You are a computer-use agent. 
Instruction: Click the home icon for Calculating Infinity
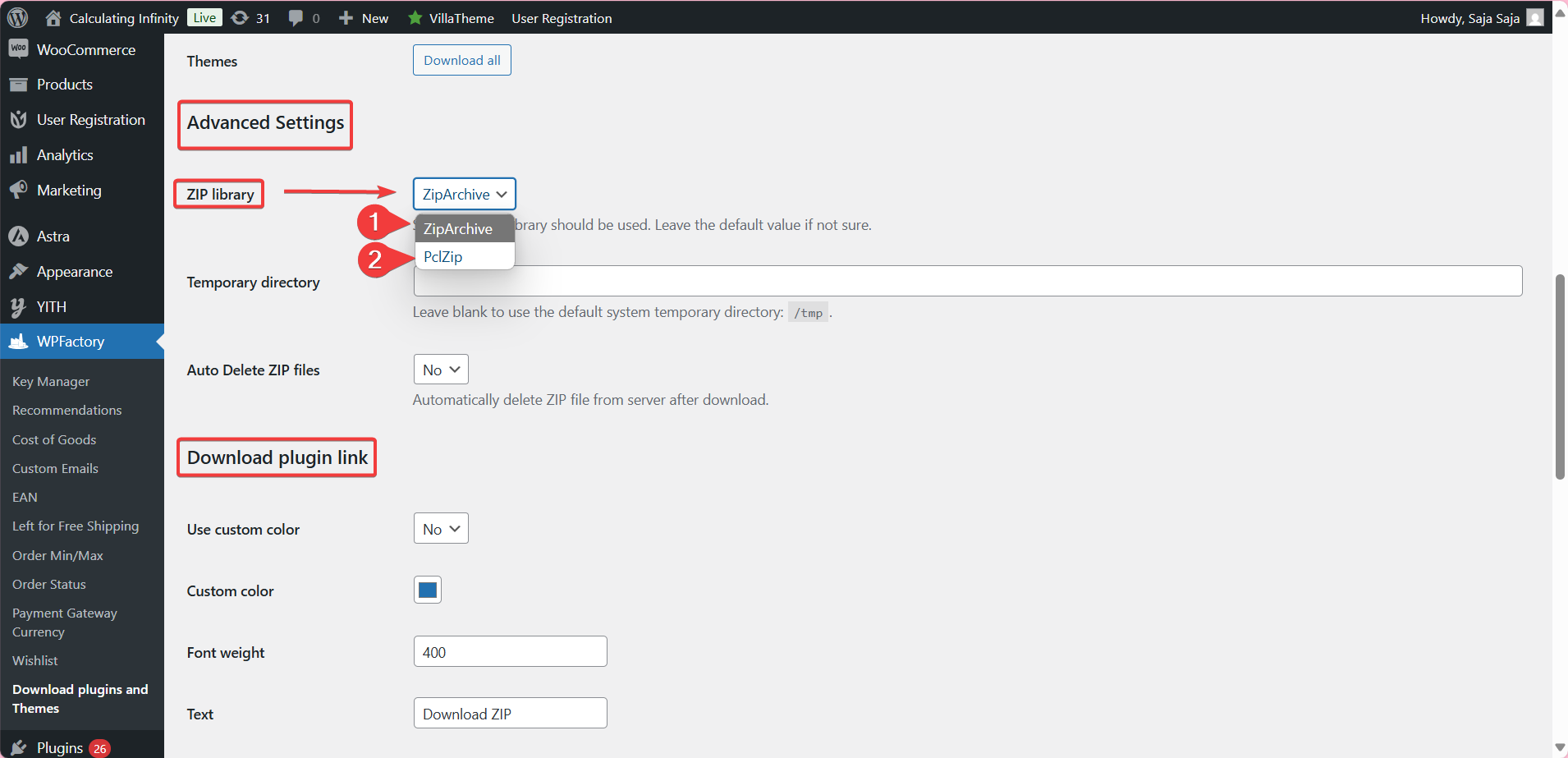click(53, 17)
